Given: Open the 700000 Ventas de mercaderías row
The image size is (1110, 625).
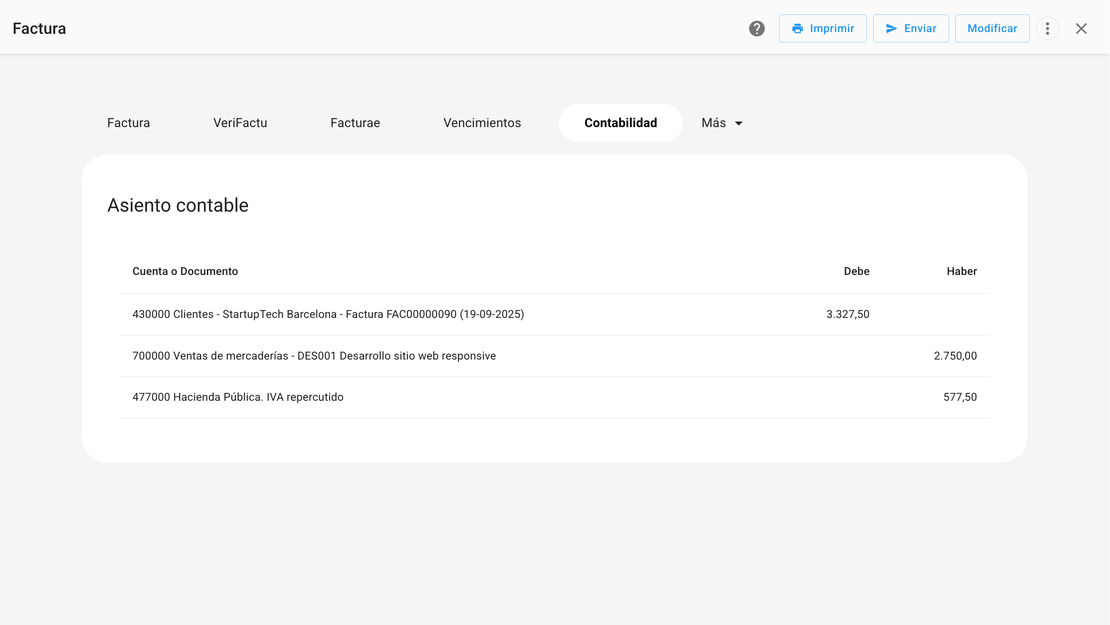Looking at the screenshot, I should (314, 356).
